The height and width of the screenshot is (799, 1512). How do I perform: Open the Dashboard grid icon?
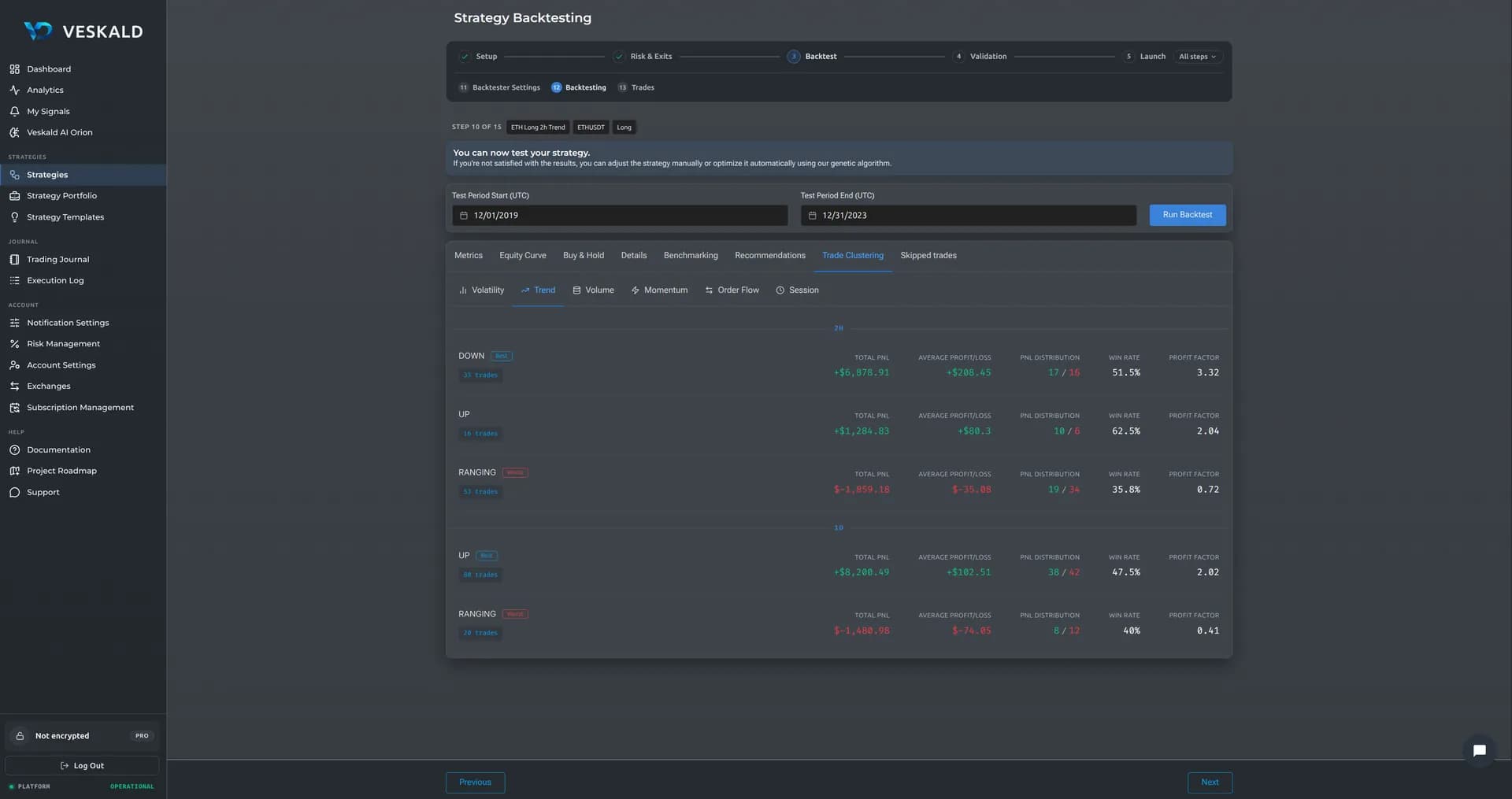point(14,69)
